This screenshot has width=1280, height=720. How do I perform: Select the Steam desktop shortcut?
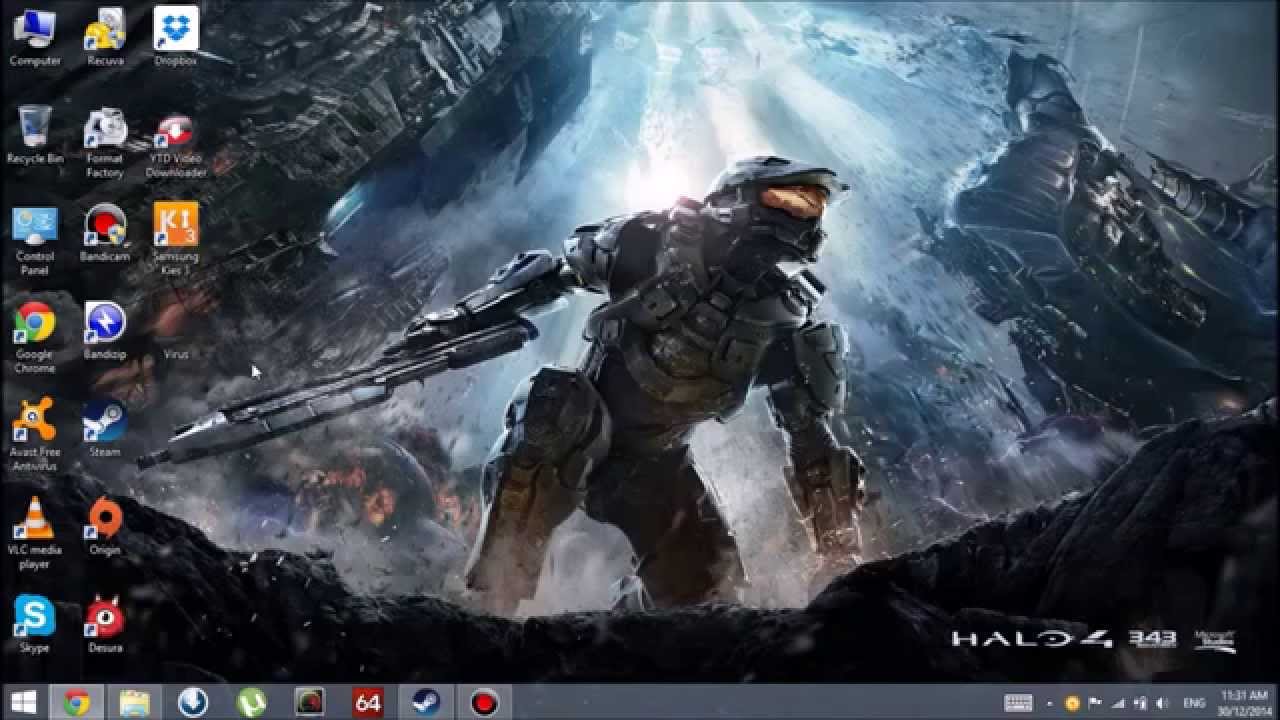click(105, 429)
